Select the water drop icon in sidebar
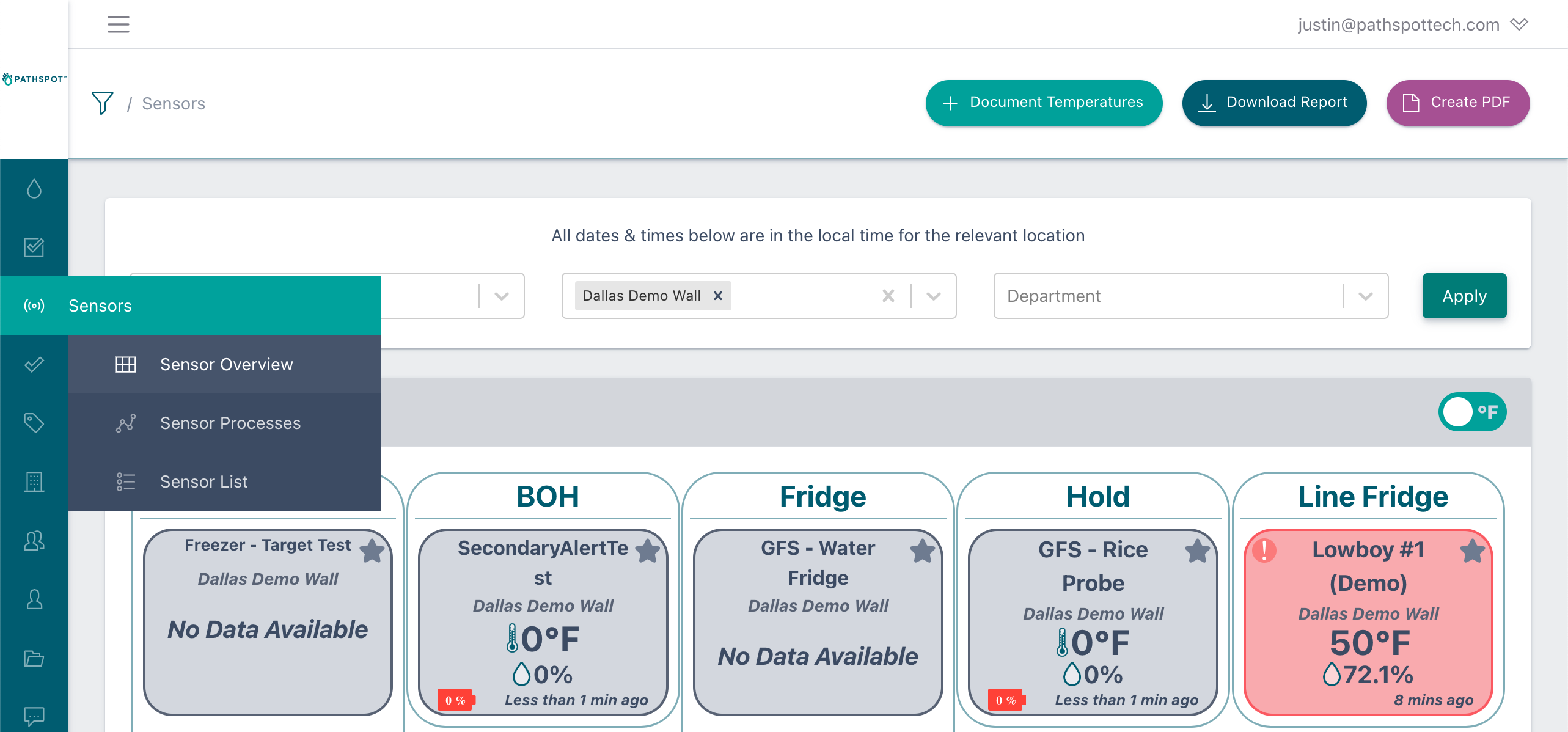The height and width of the screenshot is (732, 1568). point(34,189)
